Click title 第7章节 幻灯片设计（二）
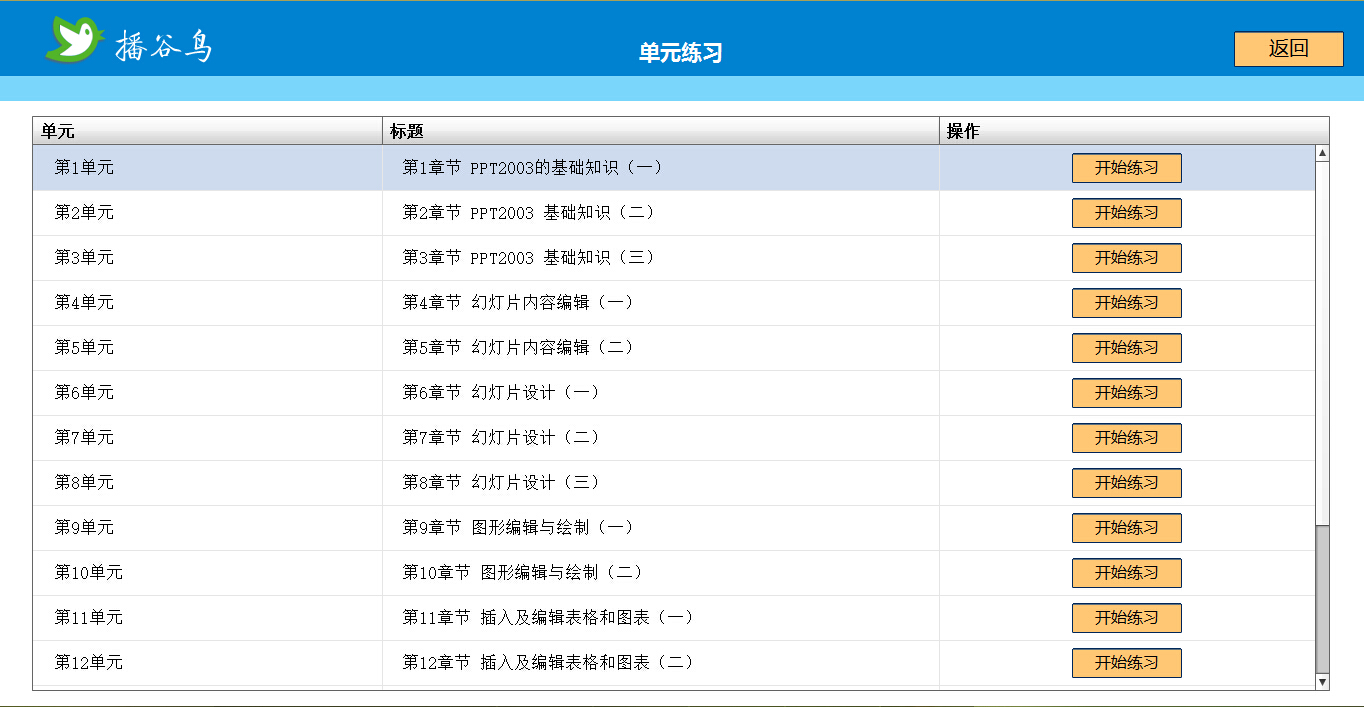This screenshot has width=1364, height=707. tap(502, 438)
